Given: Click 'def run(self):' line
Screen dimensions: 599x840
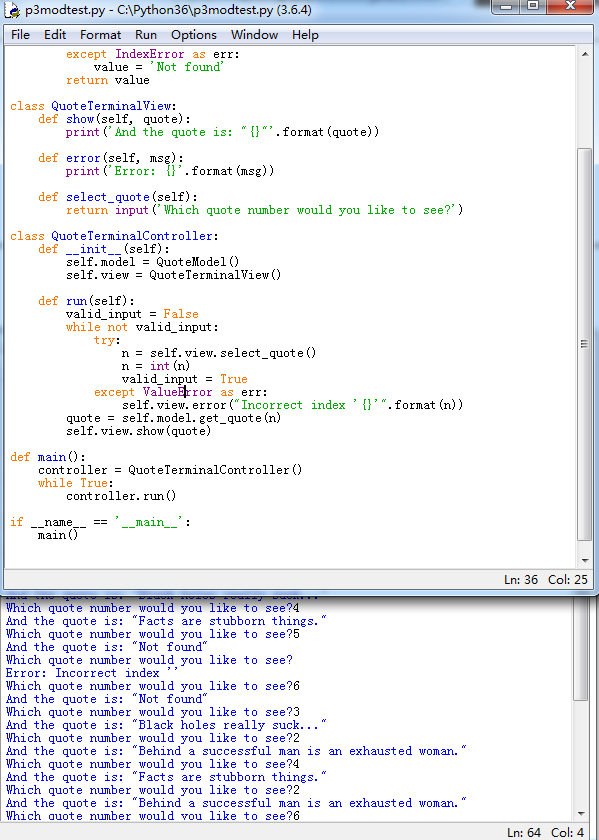Looking at the screenshot, I should coord(86,301).
